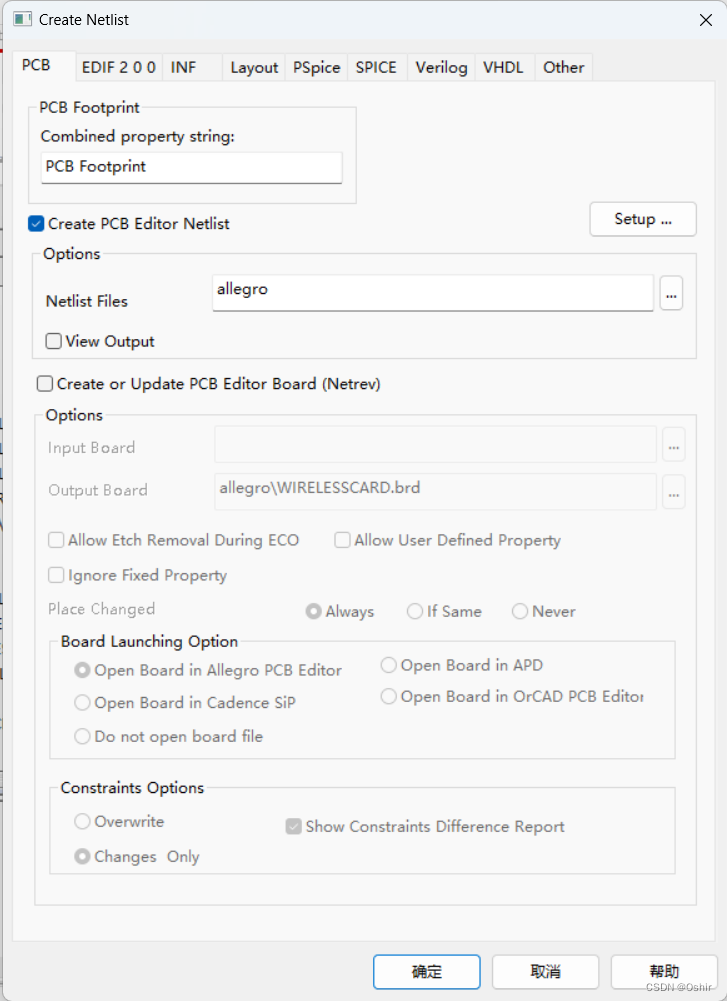Image resolution: width=727 pixels, height=1001 pixels.
Task: Close the Create Netlist dialog
Action: click(x=703, y=19)
